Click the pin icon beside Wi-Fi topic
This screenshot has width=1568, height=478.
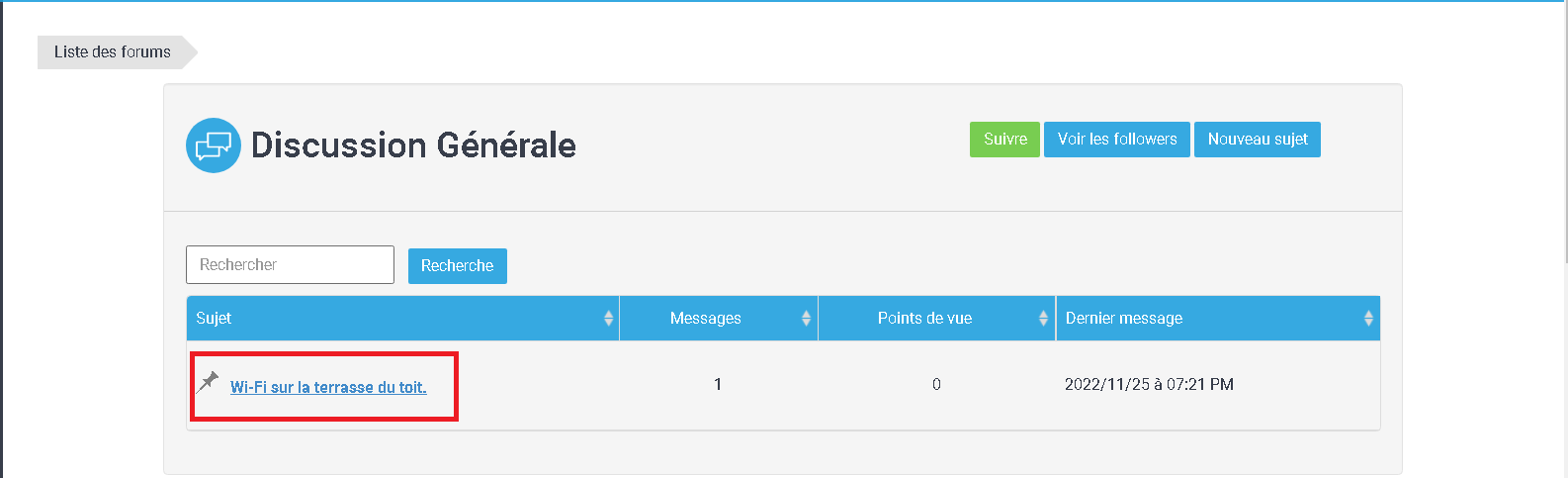pos(208,382)
